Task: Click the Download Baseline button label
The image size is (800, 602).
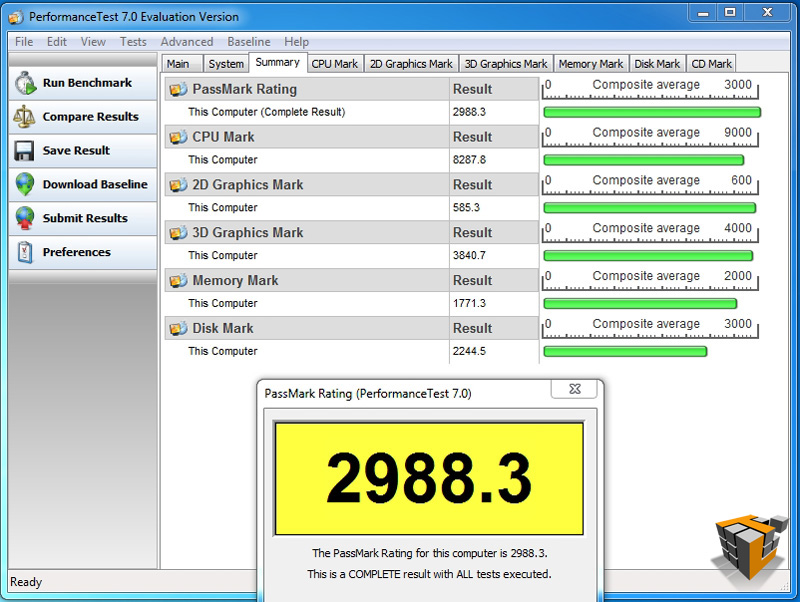Action: point(95,184)
